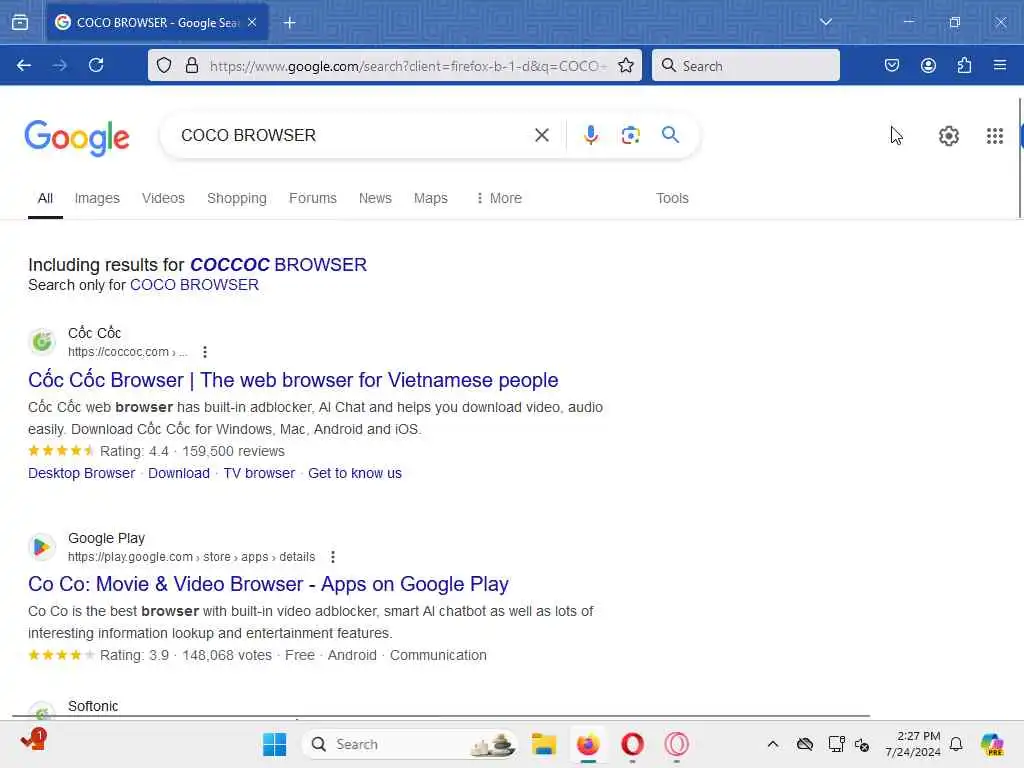The height and width of the screenshot is (768, 1024).
Task: Open the Windows Start menu
Action: [x=274, y=744]
